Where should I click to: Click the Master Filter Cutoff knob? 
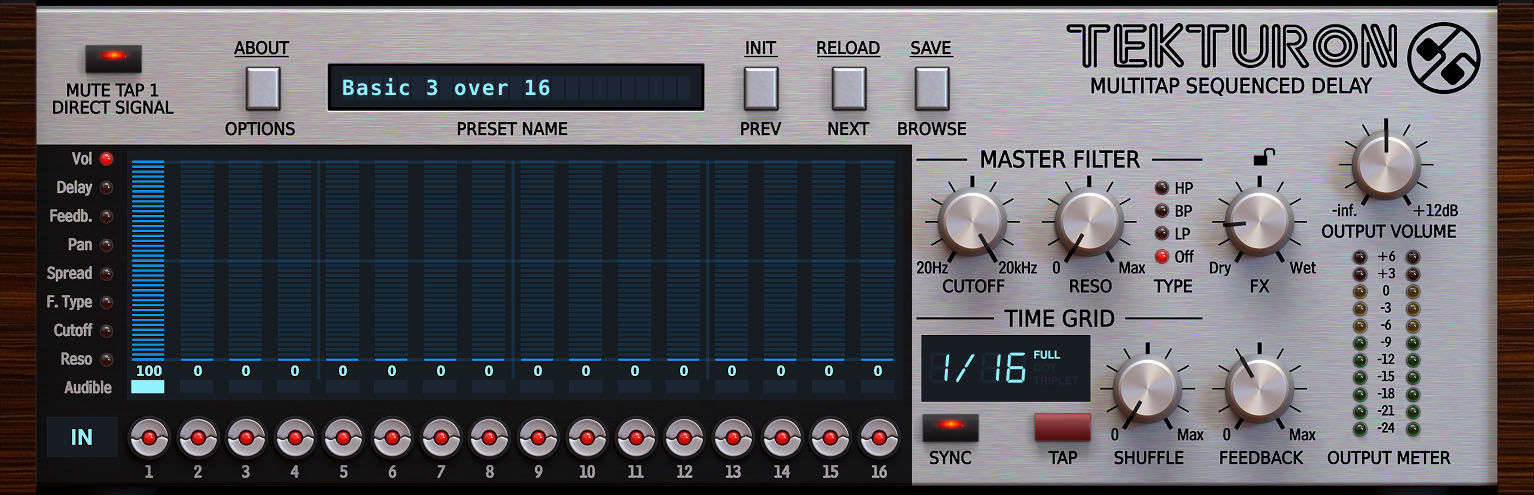[973, 223]
